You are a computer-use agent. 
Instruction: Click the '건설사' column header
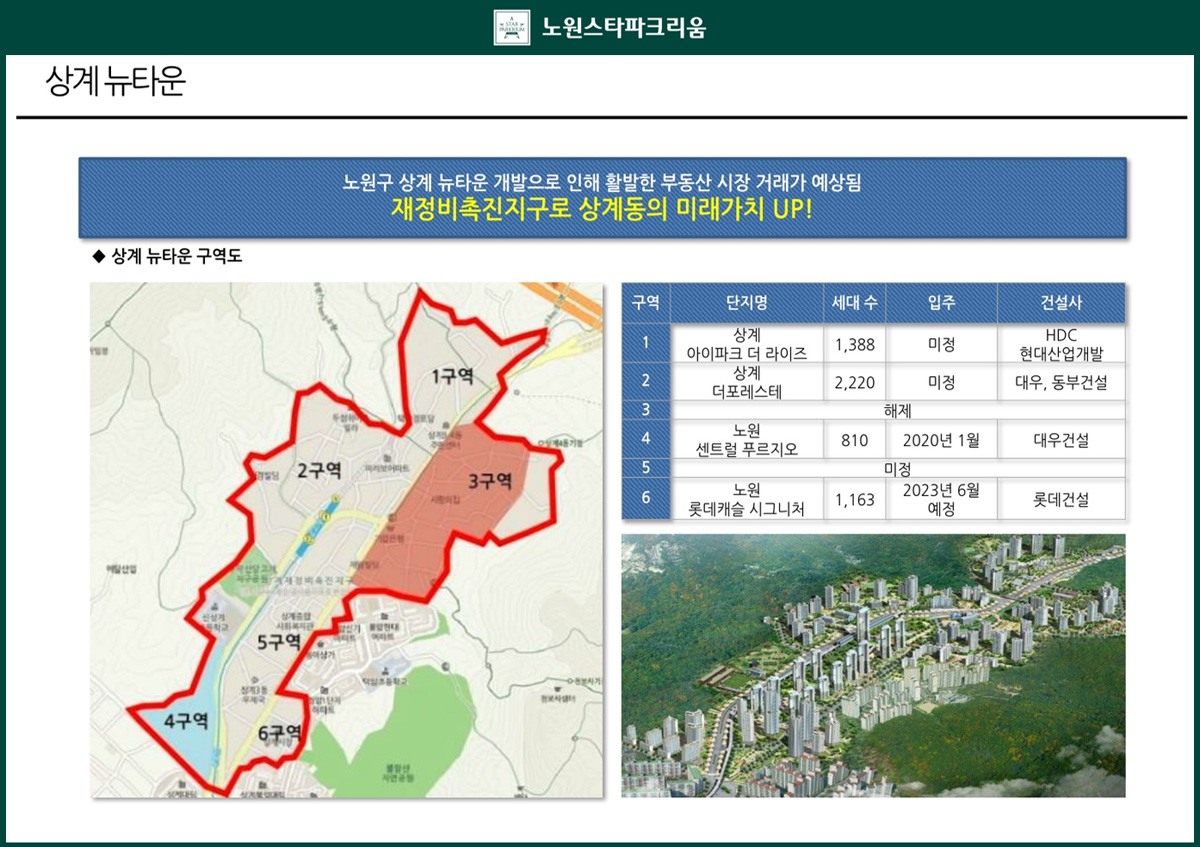(1061, 303)
